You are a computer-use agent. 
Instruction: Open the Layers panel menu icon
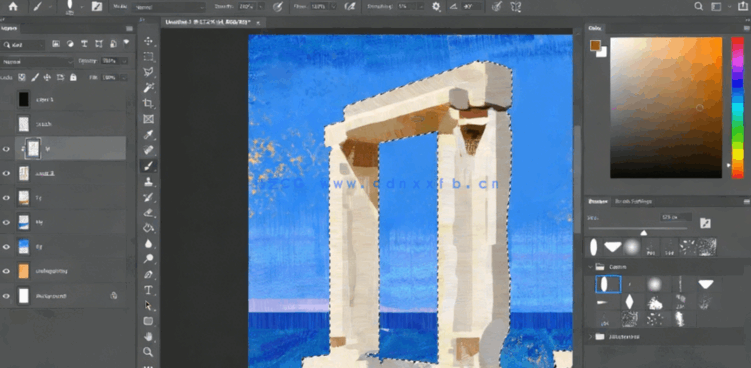pyautogui.click(x=129, y=29)
